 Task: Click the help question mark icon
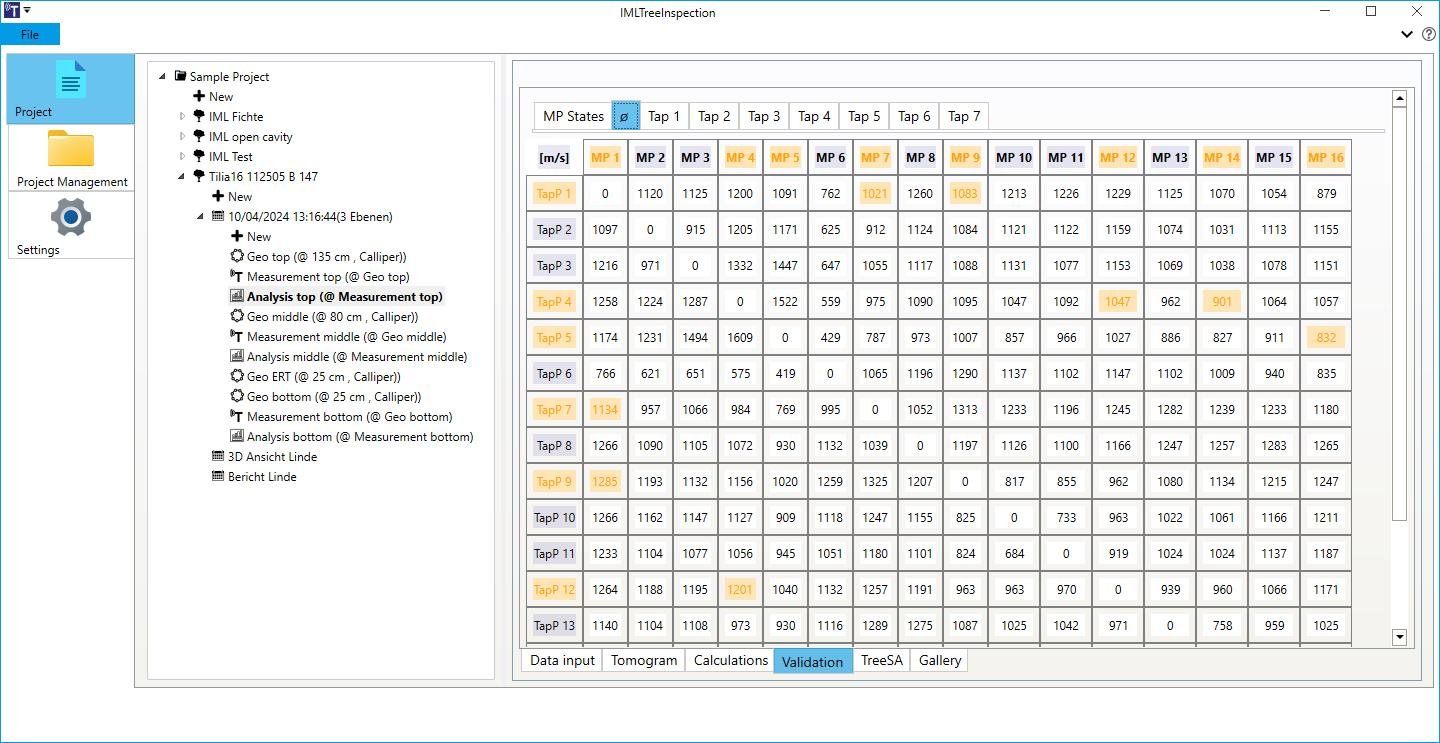pos(1428,34)
